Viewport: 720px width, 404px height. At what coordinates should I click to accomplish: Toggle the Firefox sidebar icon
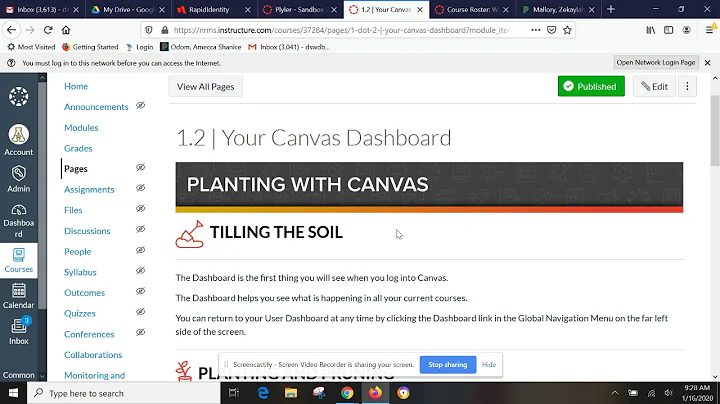(669, 30)
